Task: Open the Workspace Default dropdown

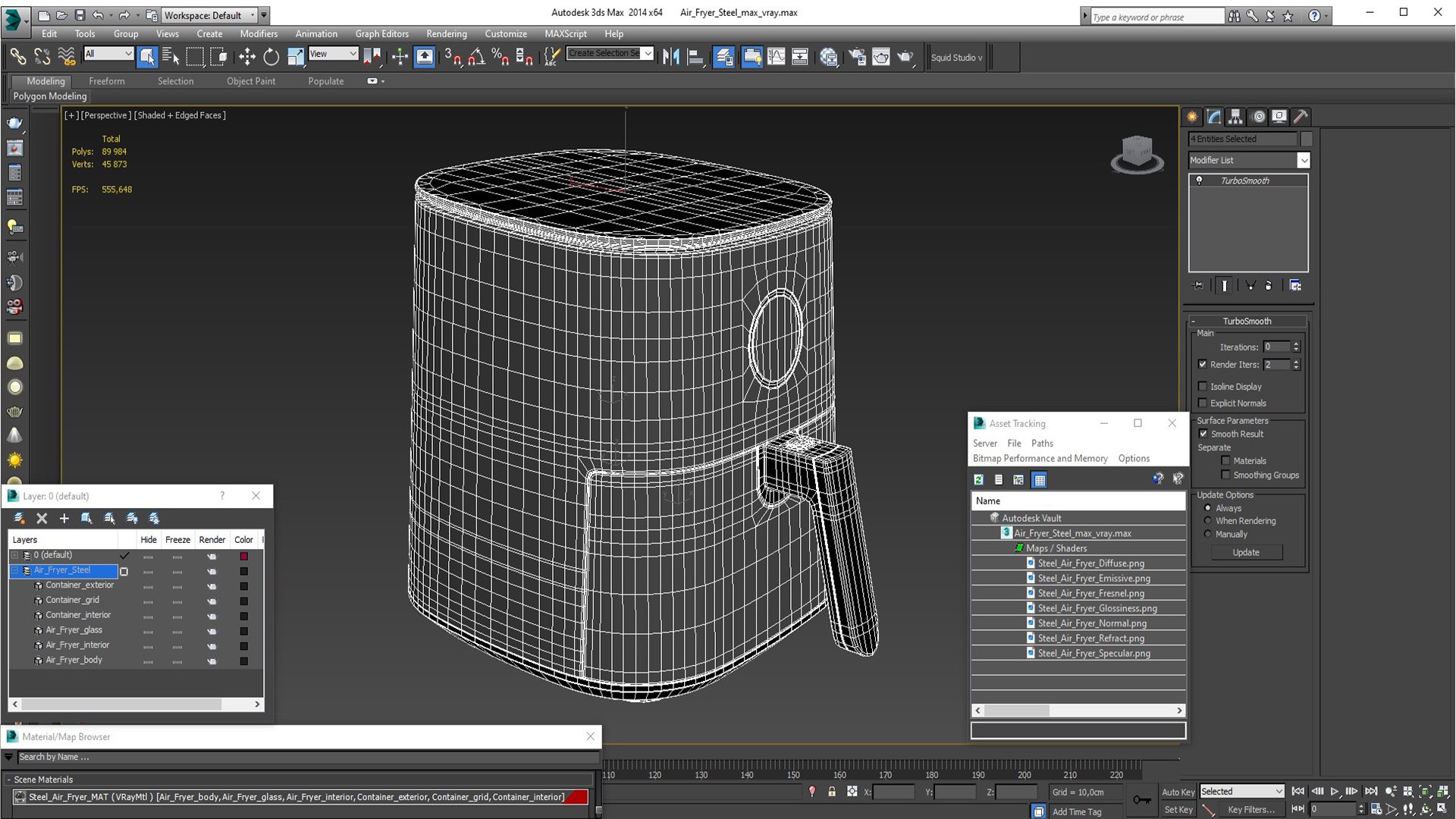Action: [209, 15]
